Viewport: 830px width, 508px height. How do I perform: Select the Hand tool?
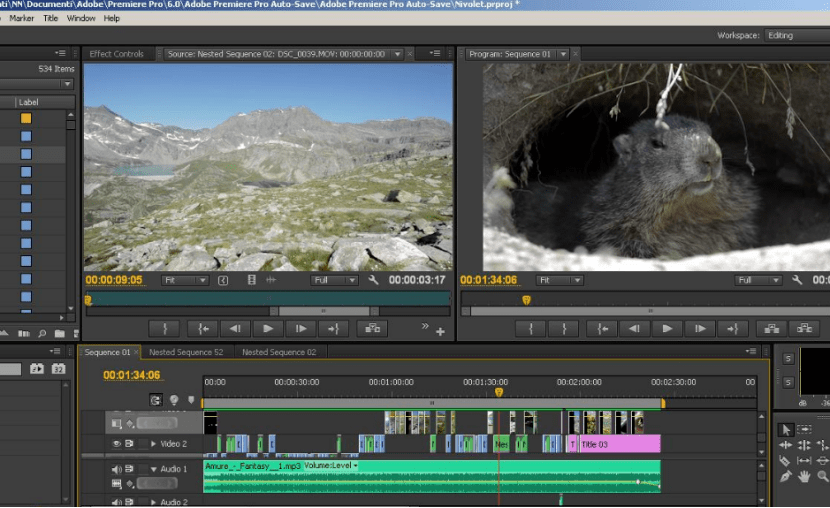(x=805, y=477)
